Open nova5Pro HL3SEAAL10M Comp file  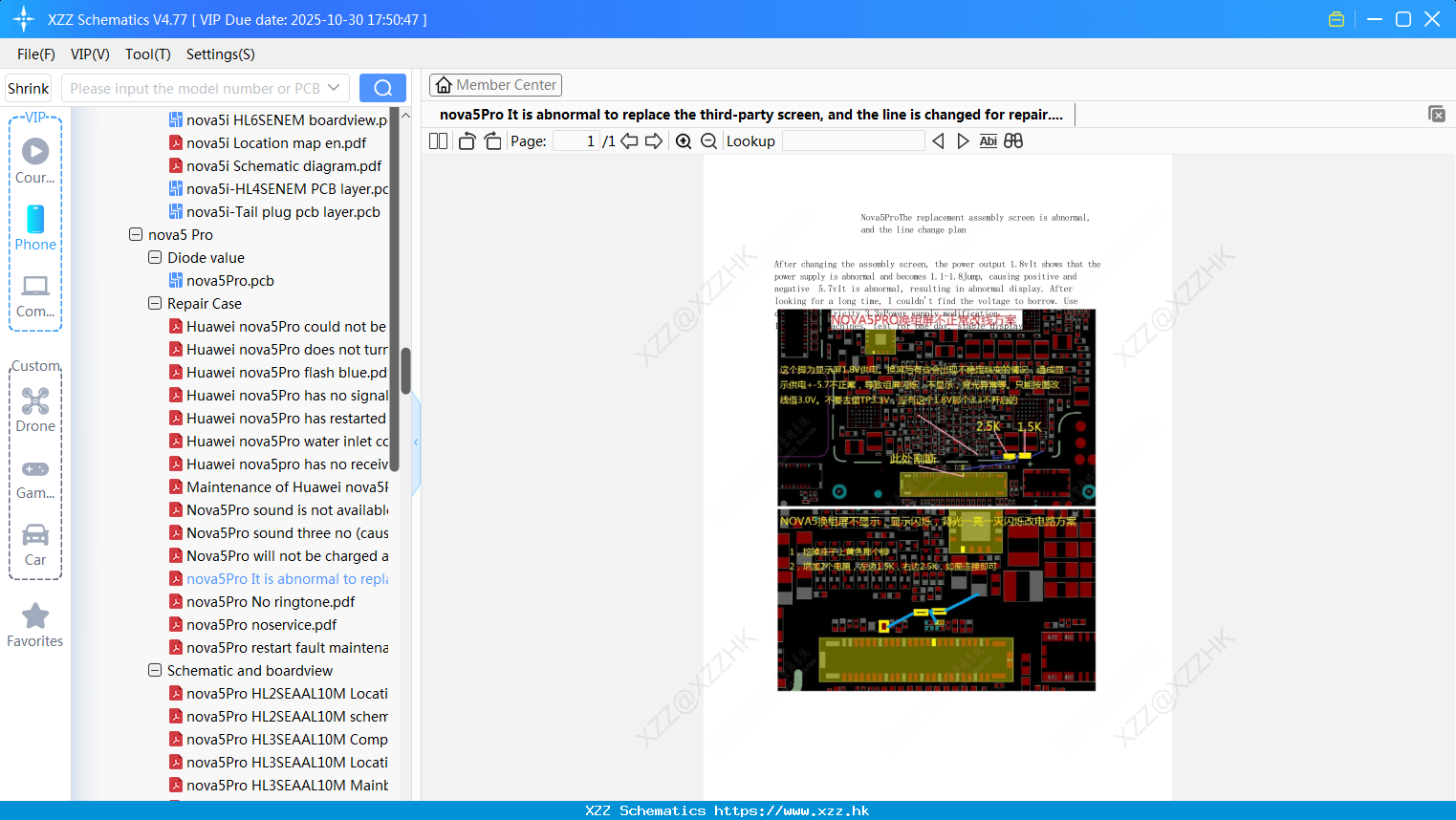[278, 739]
